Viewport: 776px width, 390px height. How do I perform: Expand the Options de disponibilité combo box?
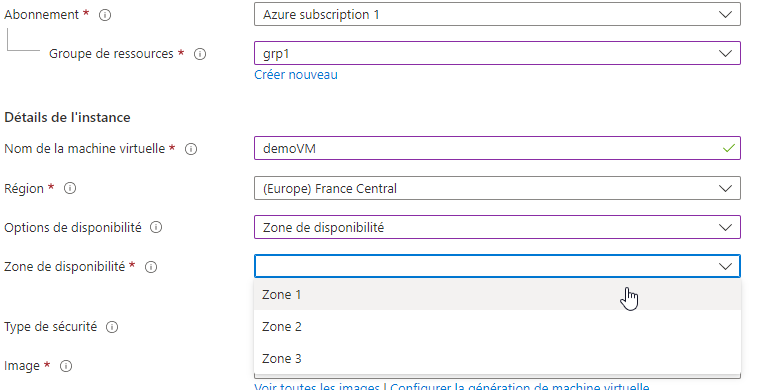tap(497, 227)
